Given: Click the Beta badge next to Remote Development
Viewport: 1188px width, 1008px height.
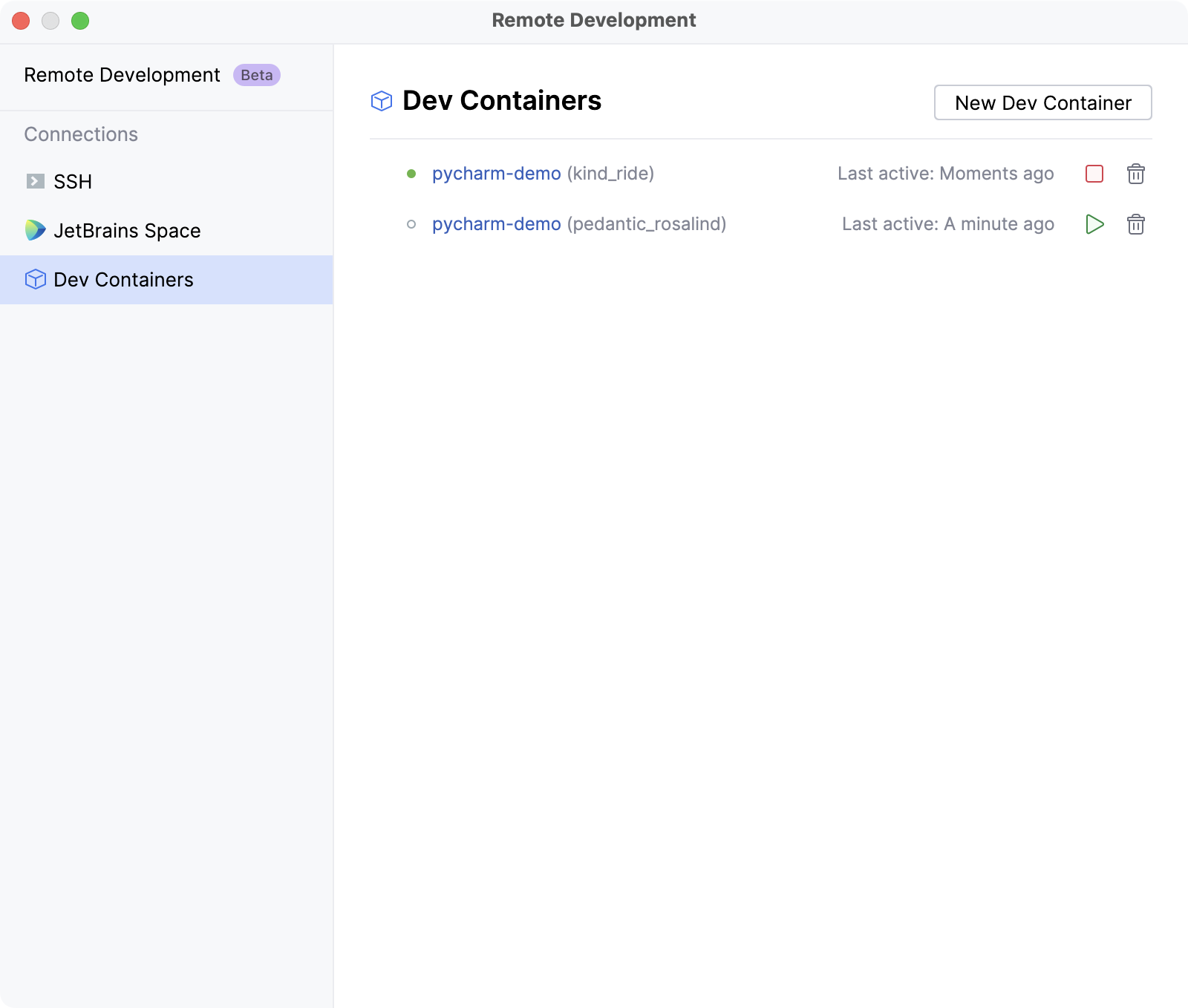Looking at the screenshot, I should [255, 75].
